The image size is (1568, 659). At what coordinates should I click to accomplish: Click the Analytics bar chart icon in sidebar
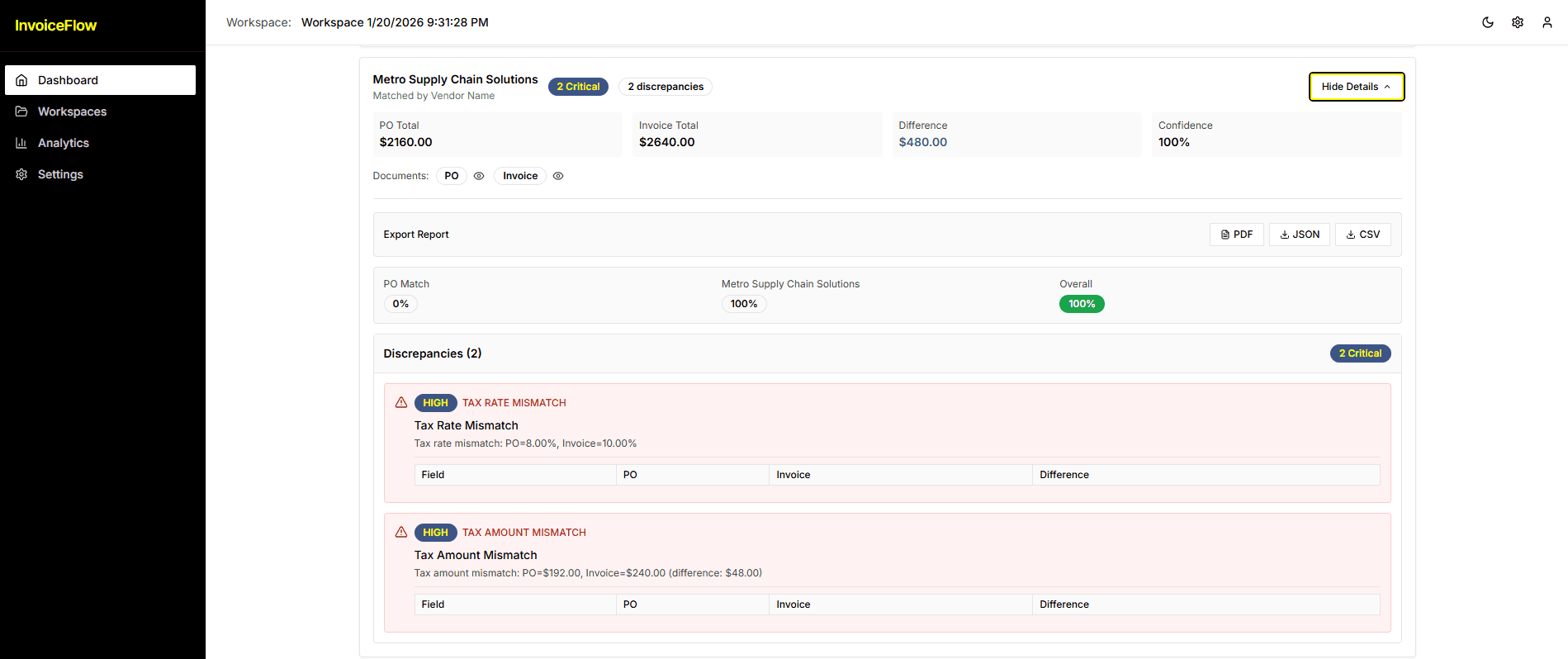(x=21, y=143)
